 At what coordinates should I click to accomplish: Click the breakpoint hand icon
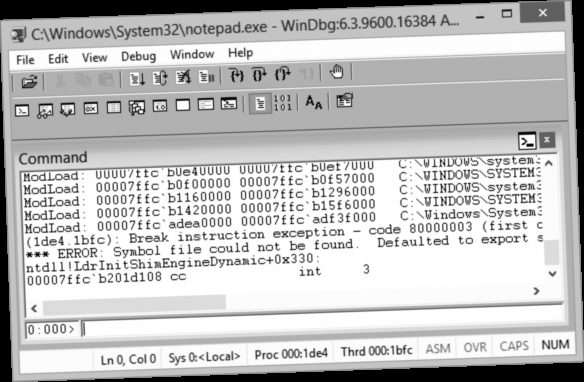pyautogui.click(x=336, y=71)
